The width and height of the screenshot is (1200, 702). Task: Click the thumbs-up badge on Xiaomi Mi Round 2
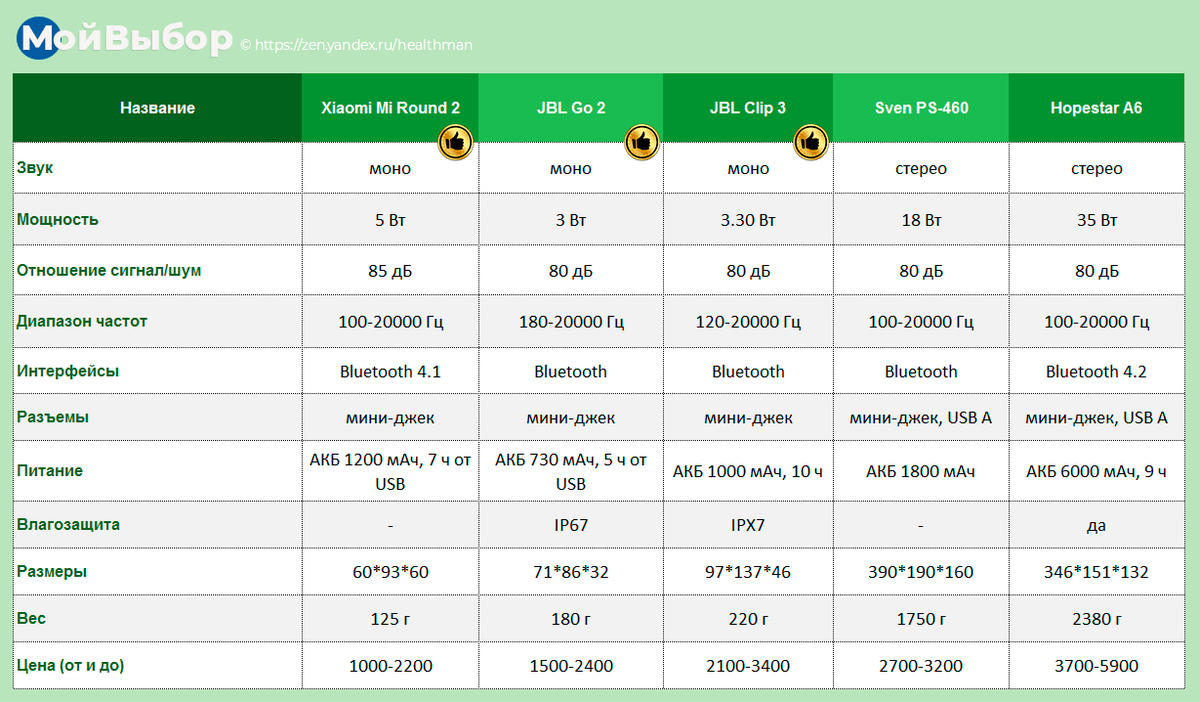click(x=455, y=143)
